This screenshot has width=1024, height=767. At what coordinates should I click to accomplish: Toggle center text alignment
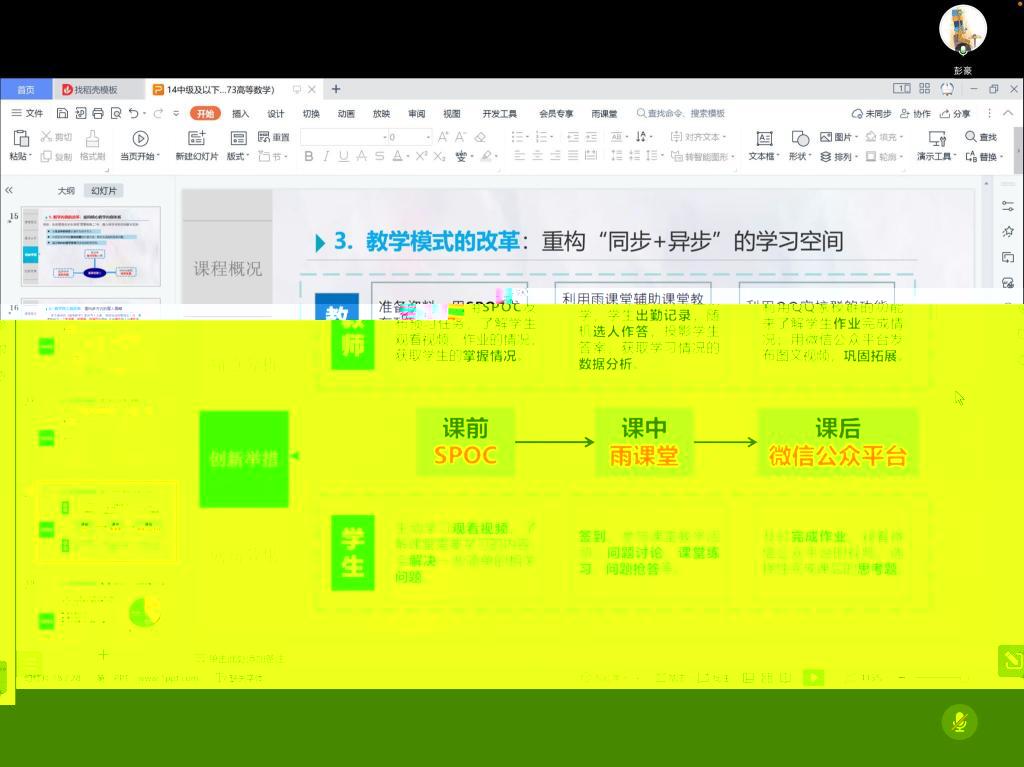[x=537, y=155]
